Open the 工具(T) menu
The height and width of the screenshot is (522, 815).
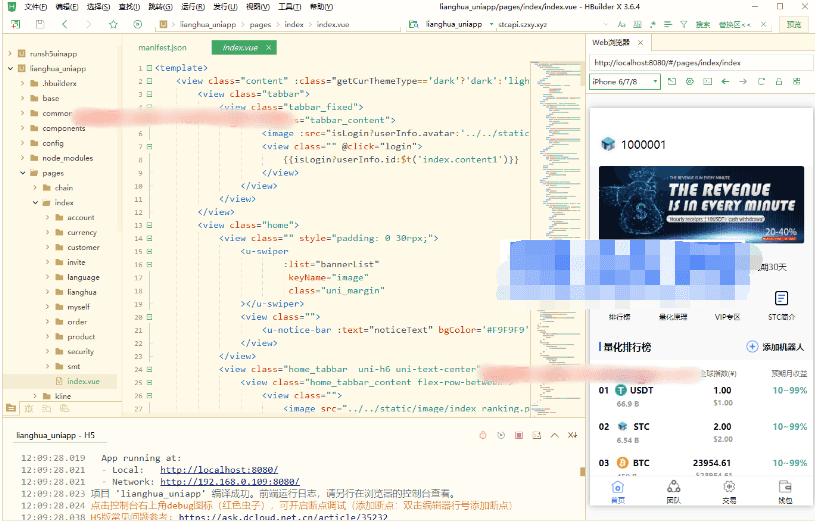coord(290,7)
